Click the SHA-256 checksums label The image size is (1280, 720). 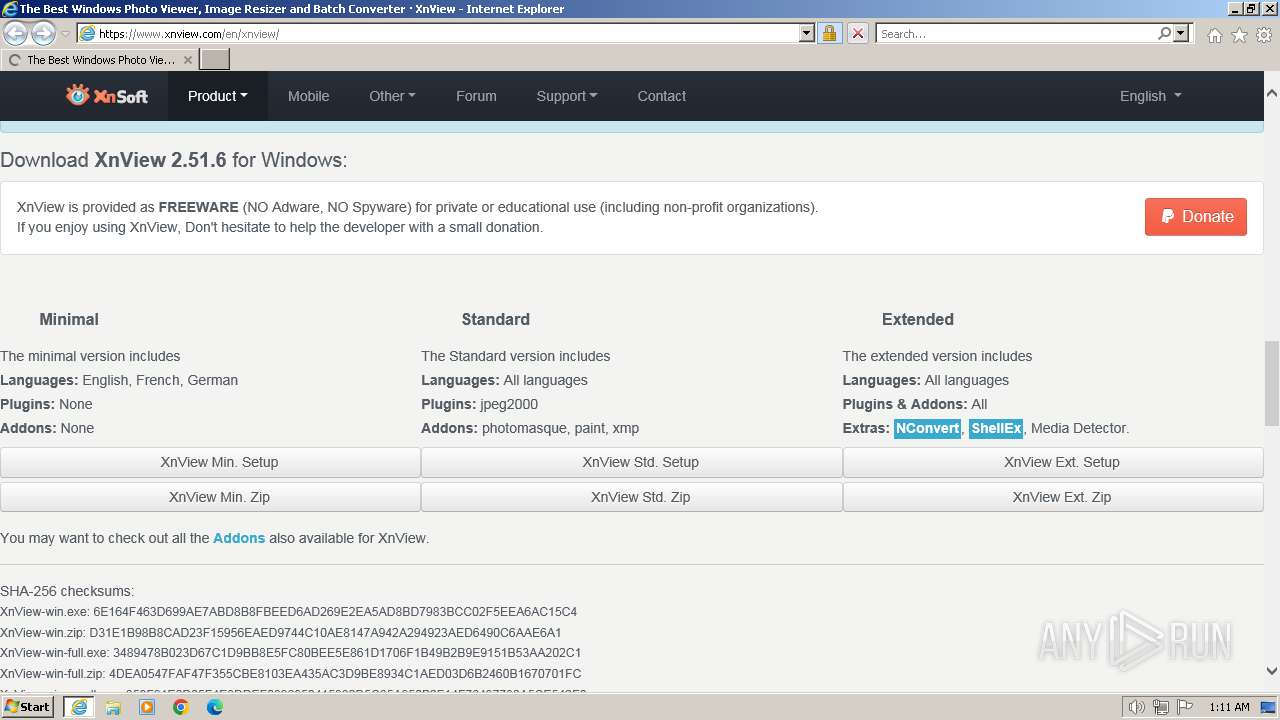click(67, 591)
